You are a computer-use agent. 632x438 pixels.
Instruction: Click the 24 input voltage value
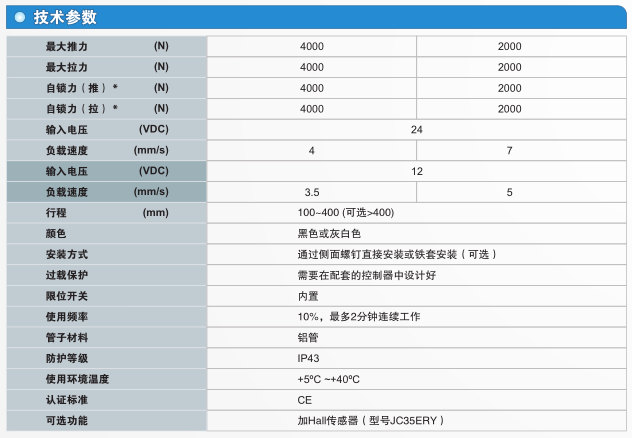click(x=416, y=129)
